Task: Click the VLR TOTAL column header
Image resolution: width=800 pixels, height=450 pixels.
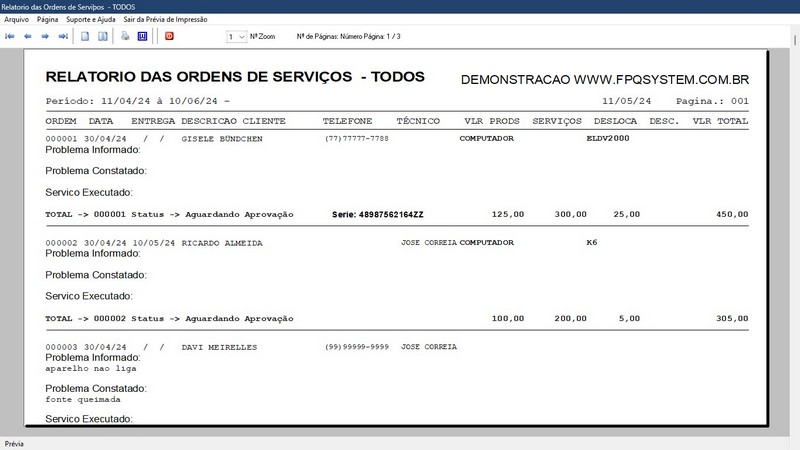Action: coord(720,121)
